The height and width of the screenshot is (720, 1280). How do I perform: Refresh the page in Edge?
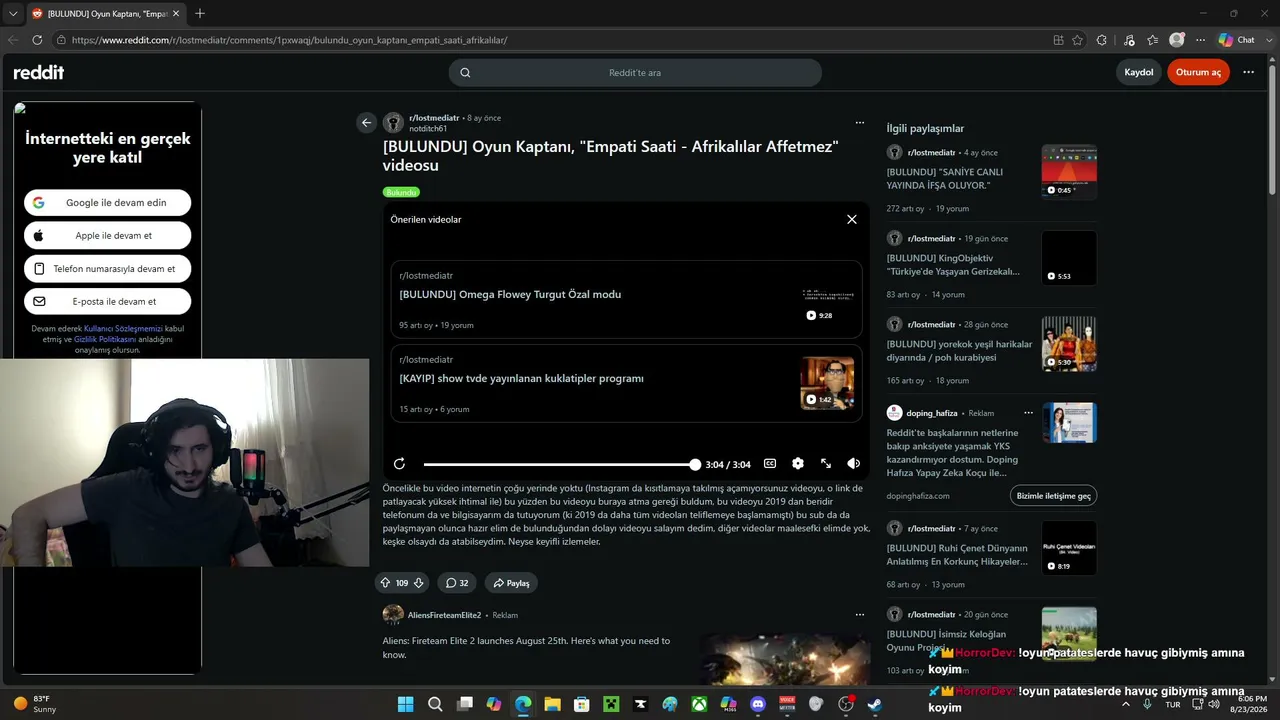tap(37, 40)
